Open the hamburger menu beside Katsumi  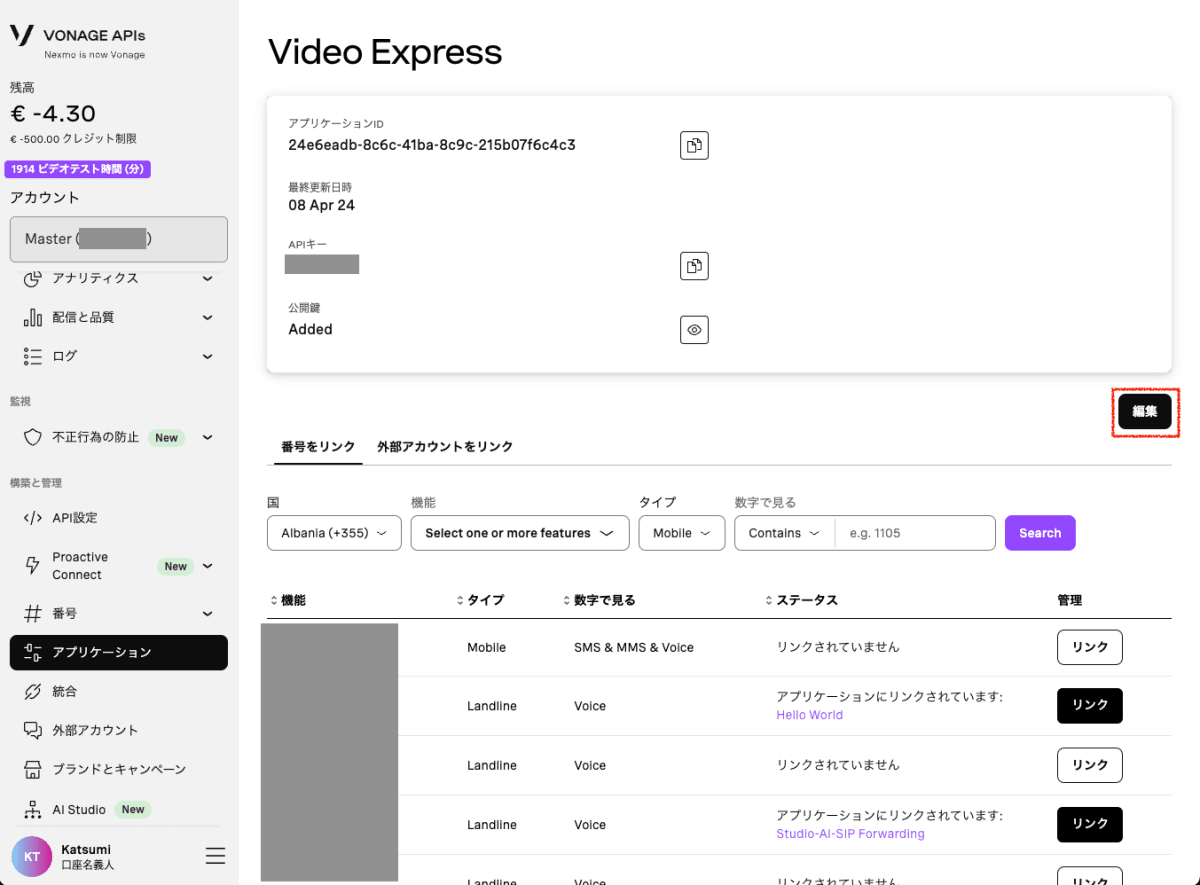click(215, 856)
